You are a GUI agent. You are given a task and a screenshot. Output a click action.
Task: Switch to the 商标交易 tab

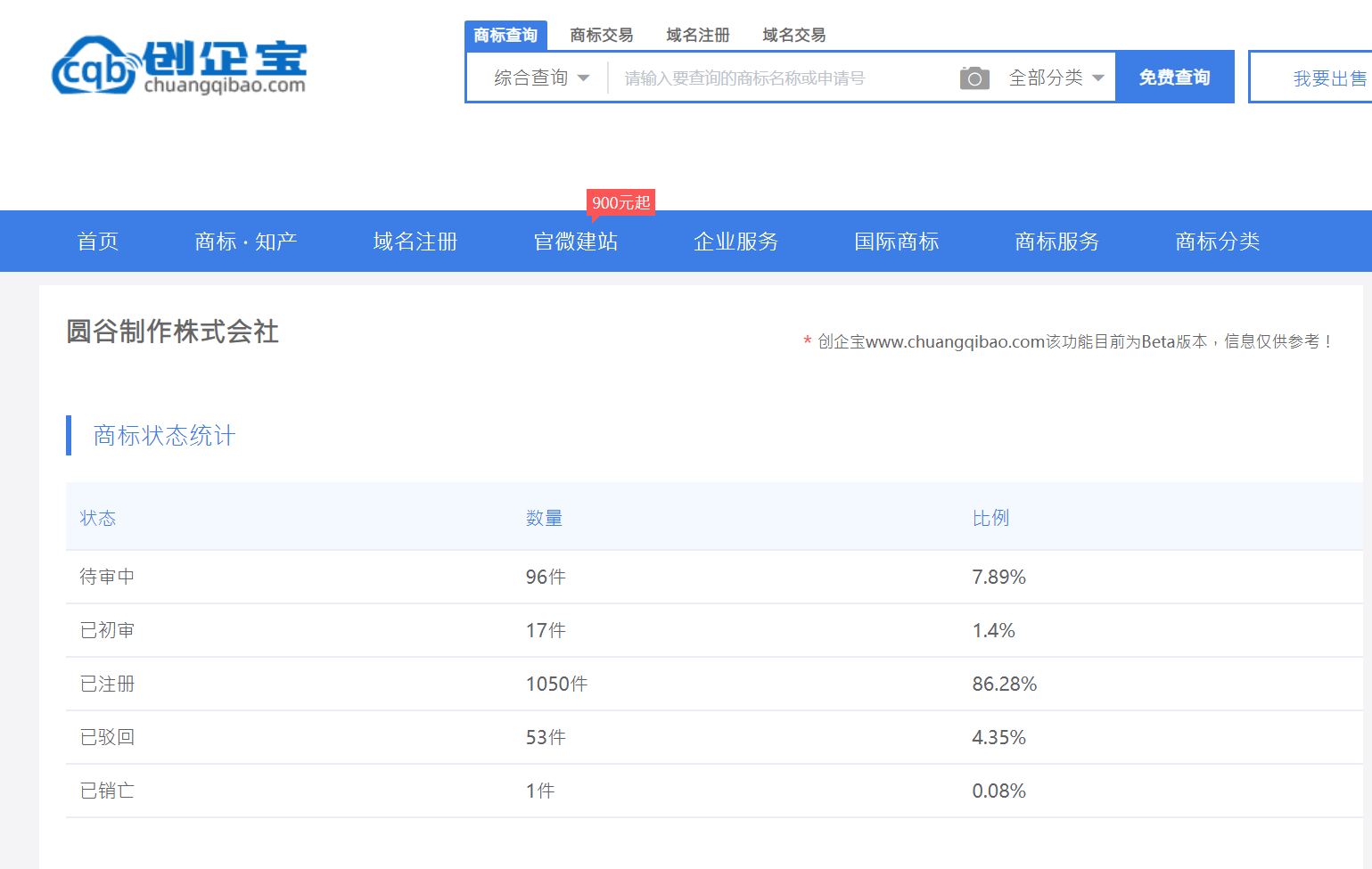coord(602,35)
